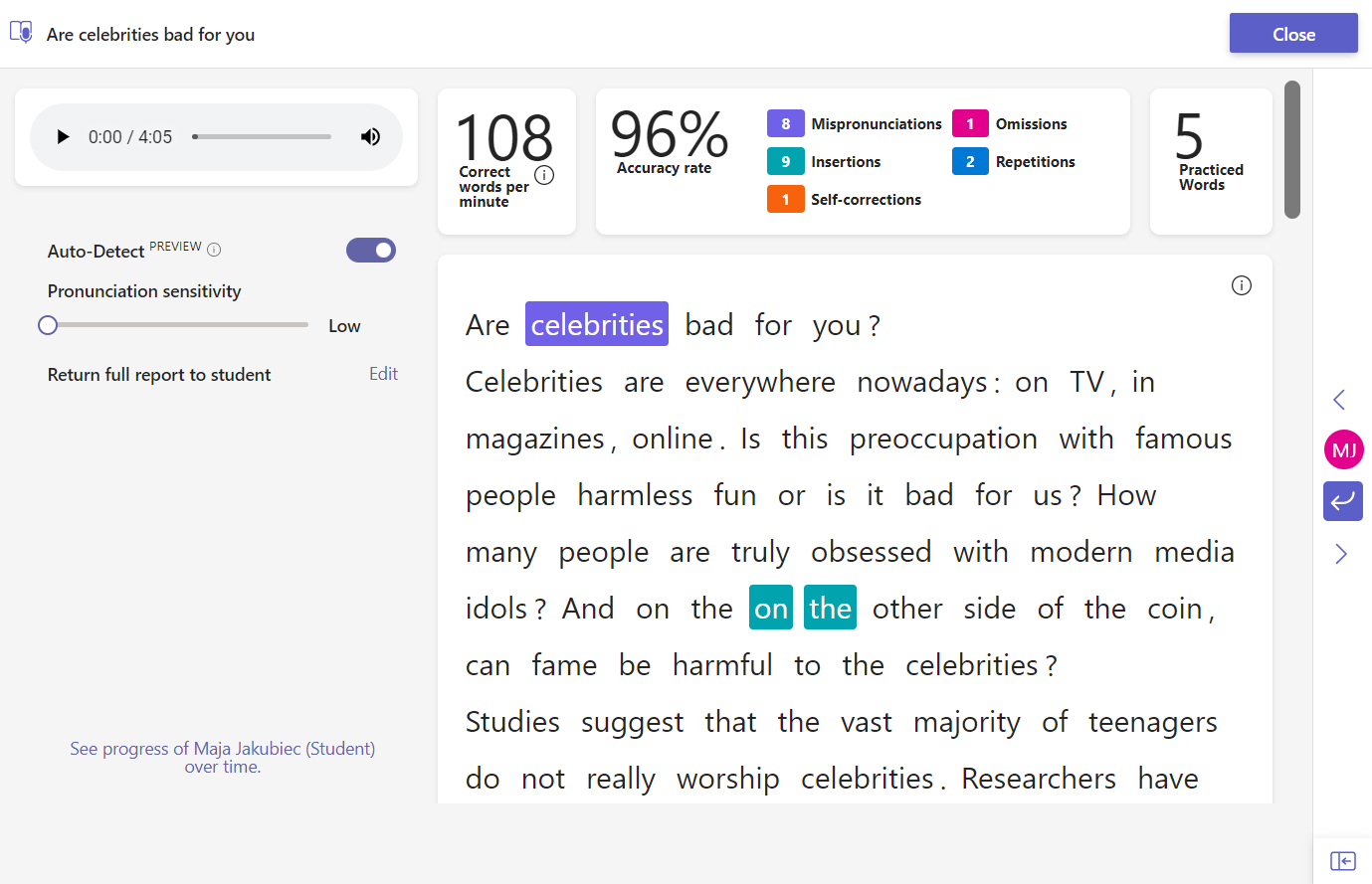Viewport: 1372px width, 884px height.
Task: Click the Insertions label
Action: (846, 162)
